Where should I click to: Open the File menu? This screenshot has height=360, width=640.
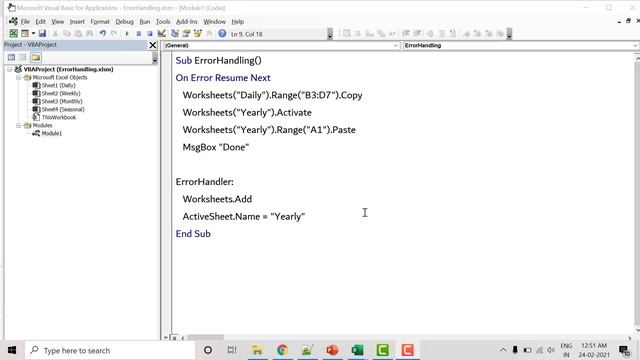coord(25,22)
